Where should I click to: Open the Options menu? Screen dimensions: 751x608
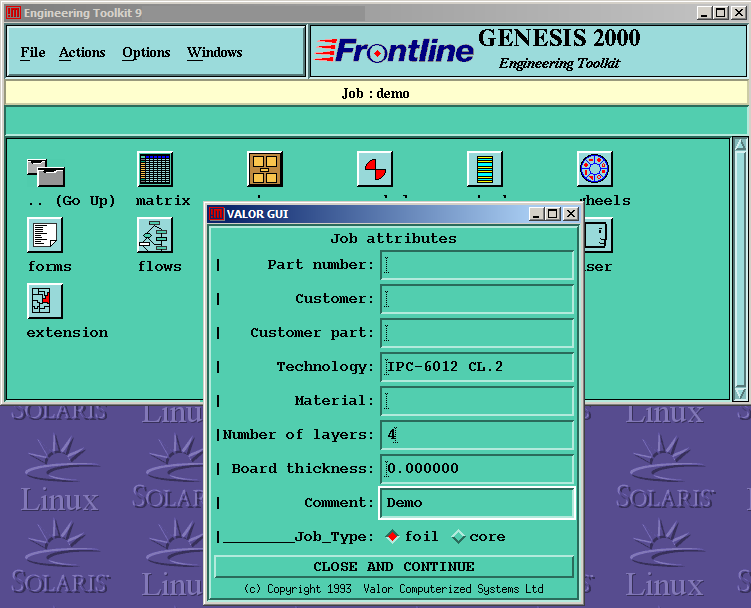146,52
